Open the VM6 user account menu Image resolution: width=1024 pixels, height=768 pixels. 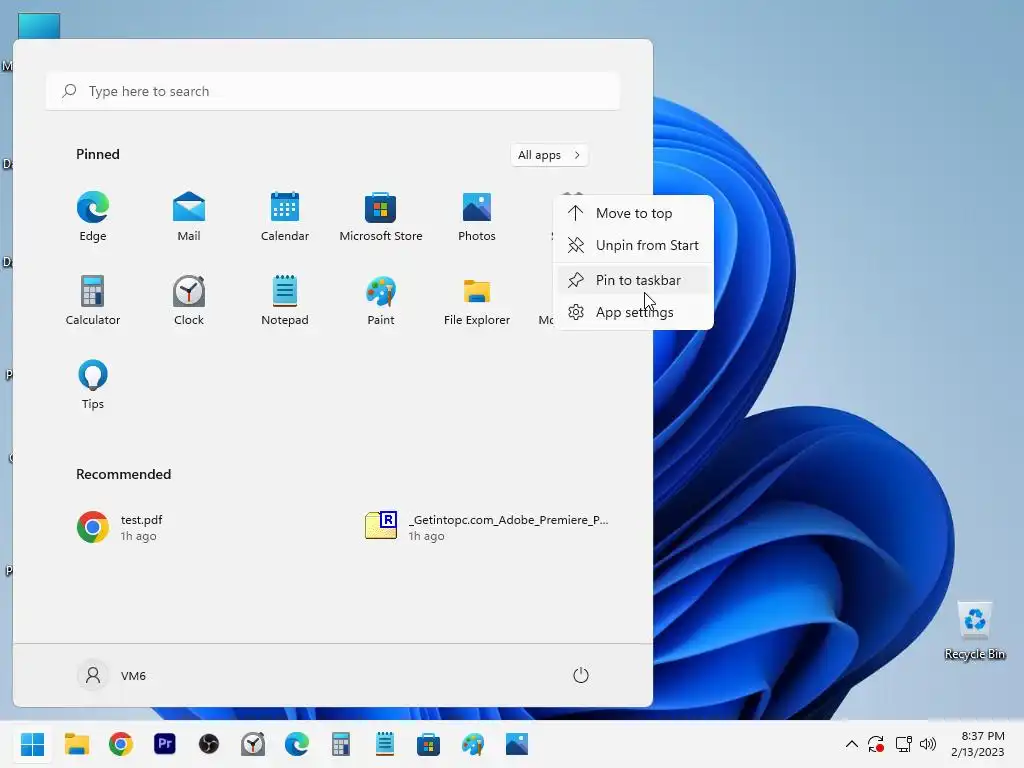click(112, 675)
